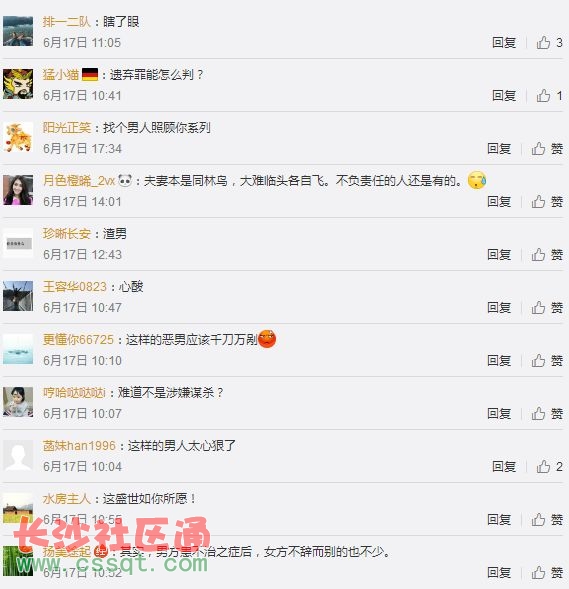Screen dimensions: 569x589
Task: Open 月色橙晞_2vx's avatar photo
Action: point(18,190)
